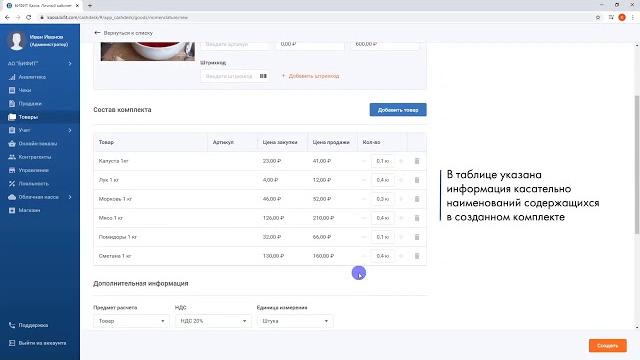The width and height of the screenshot is (640, 360).
Task: Delete the Капуста 1кг row
Action: coord(417,161)
